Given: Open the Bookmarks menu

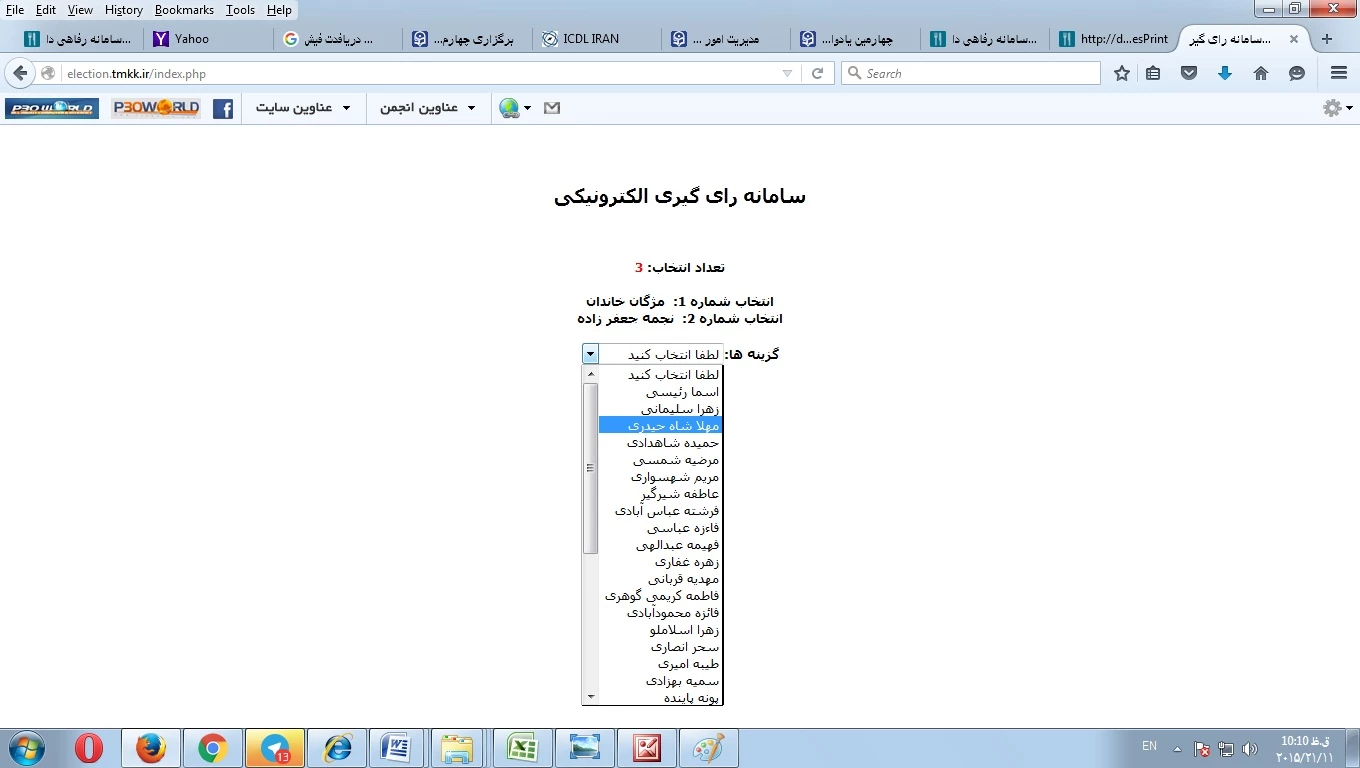Looking at the screenshot, I should [184, 10].
